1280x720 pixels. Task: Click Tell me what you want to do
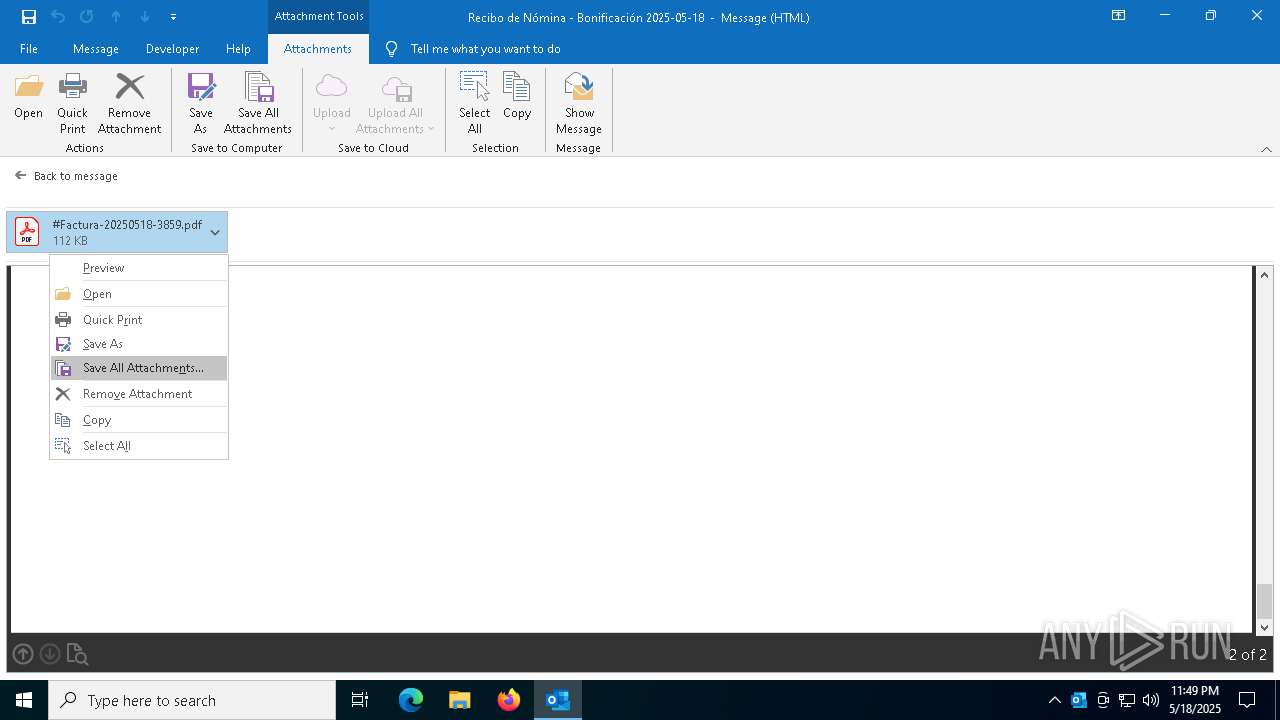tap(485, 49)
